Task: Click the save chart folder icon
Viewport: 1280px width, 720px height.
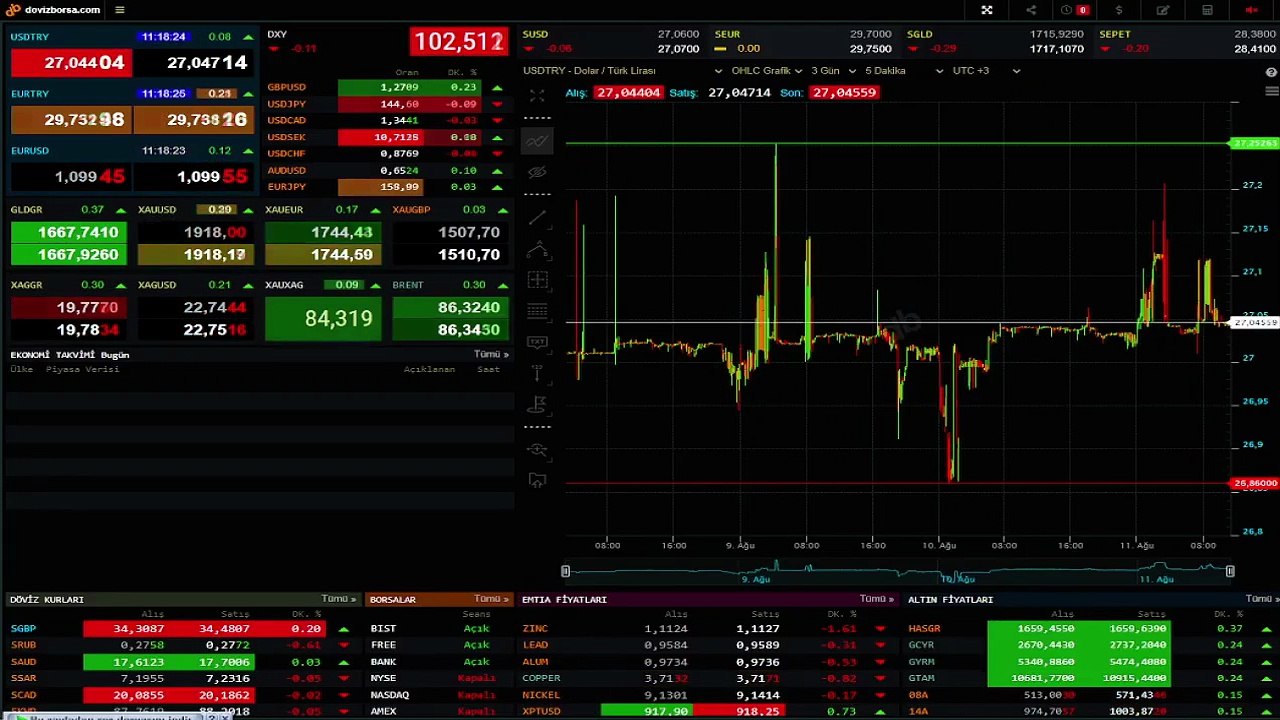Action: (537, 481)
